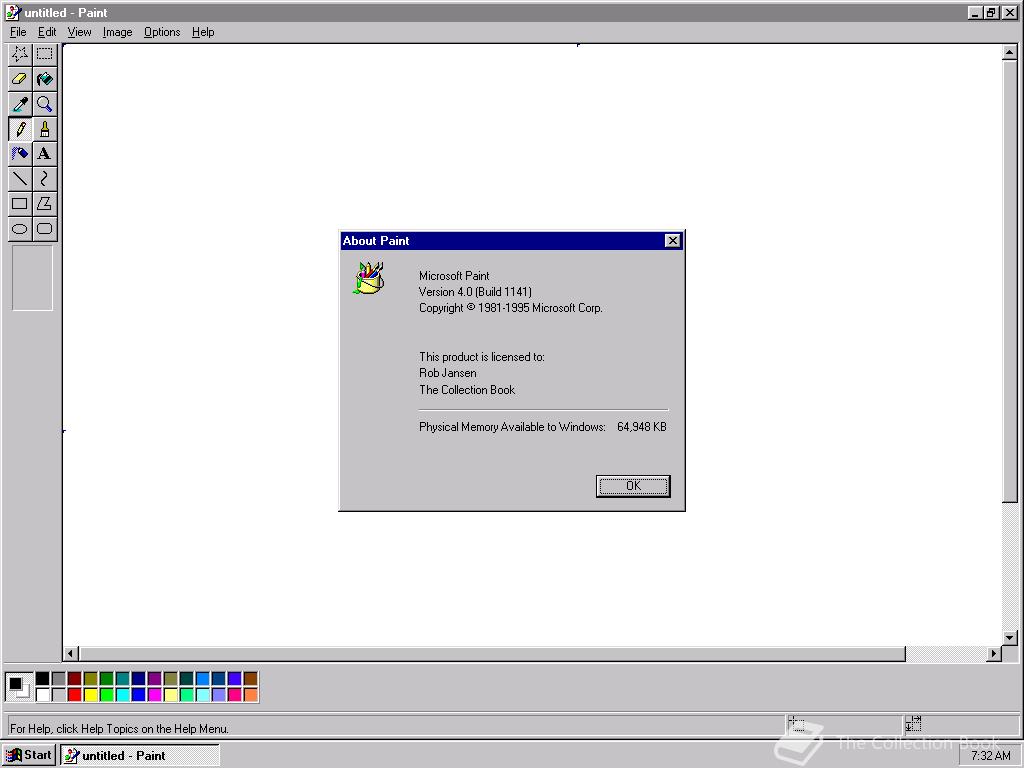
Task: Open the View menu
Action: click(x=79, y=32)
